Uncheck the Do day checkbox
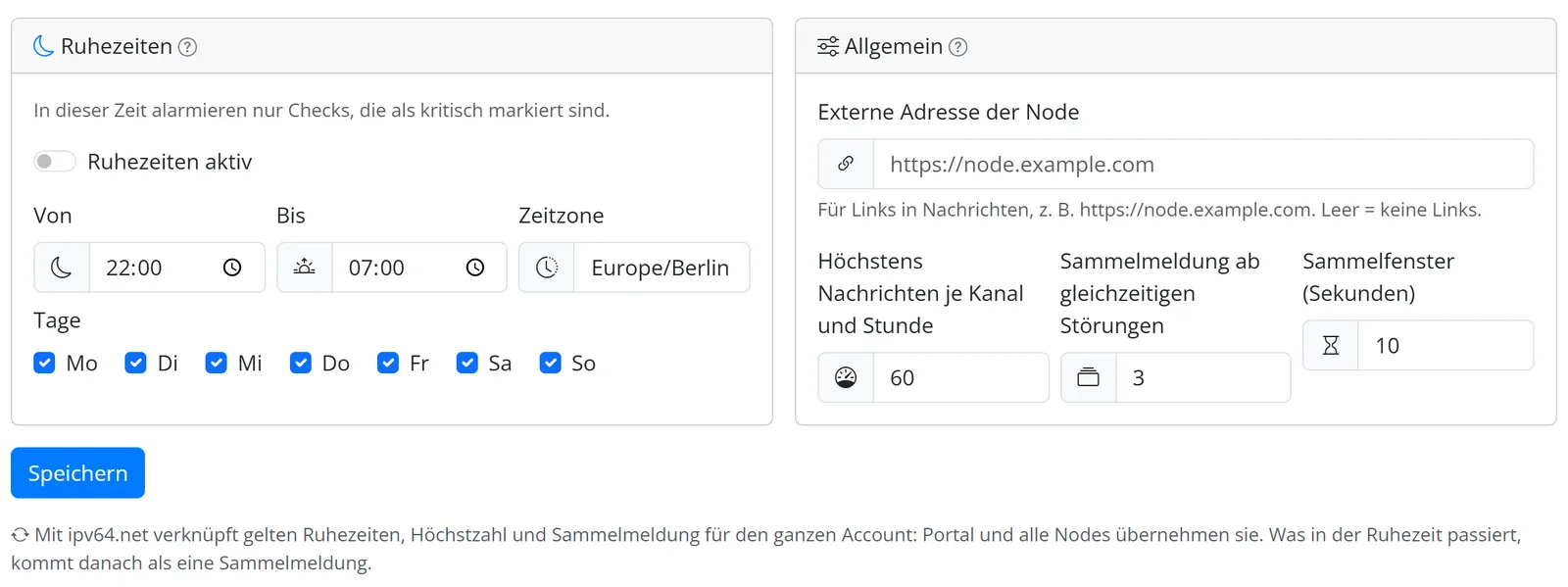1568x587 pixels. 300,363
